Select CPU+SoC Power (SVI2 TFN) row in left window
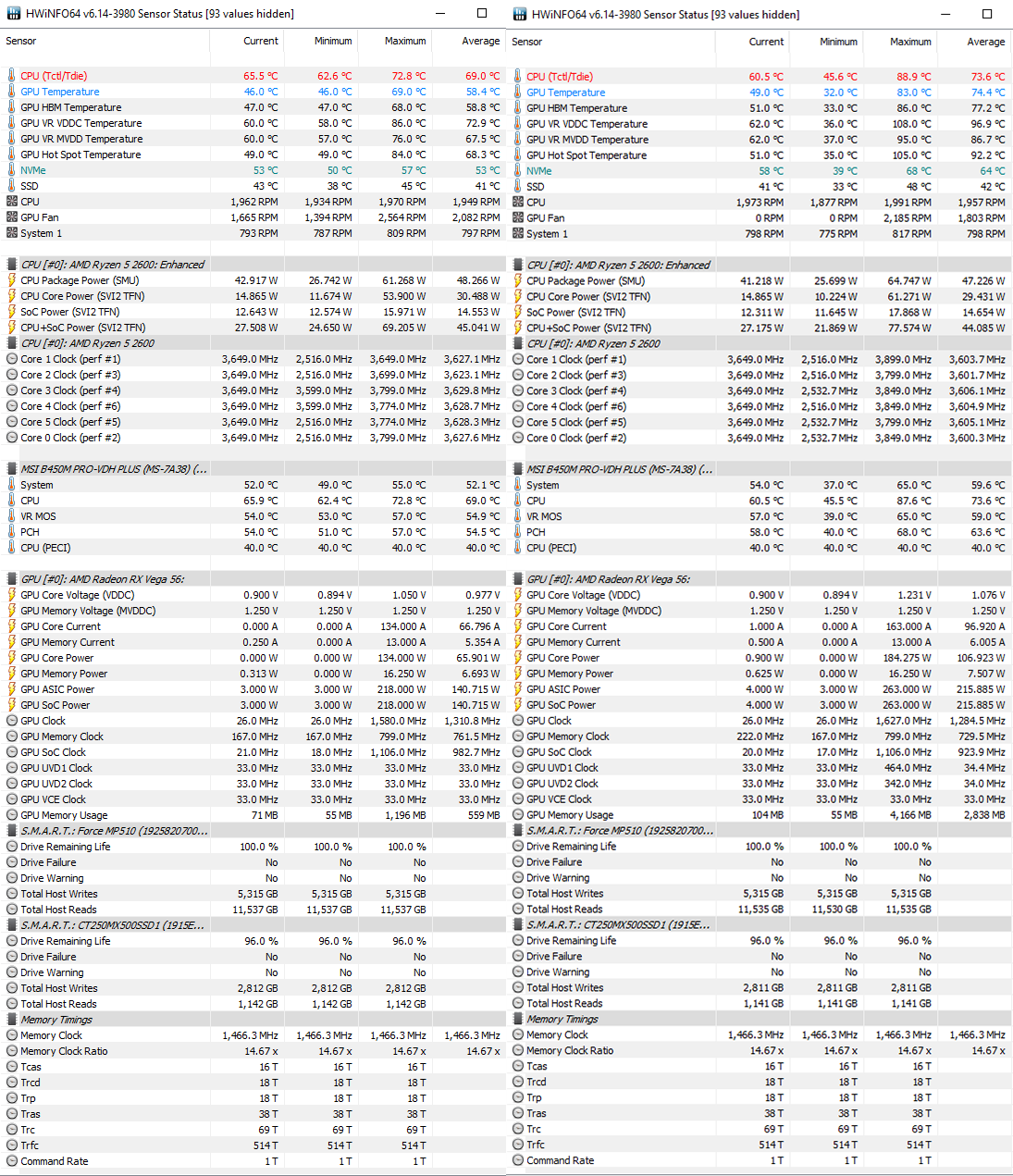This screenshot has width=1013, height=1176. tap(253, 328)
